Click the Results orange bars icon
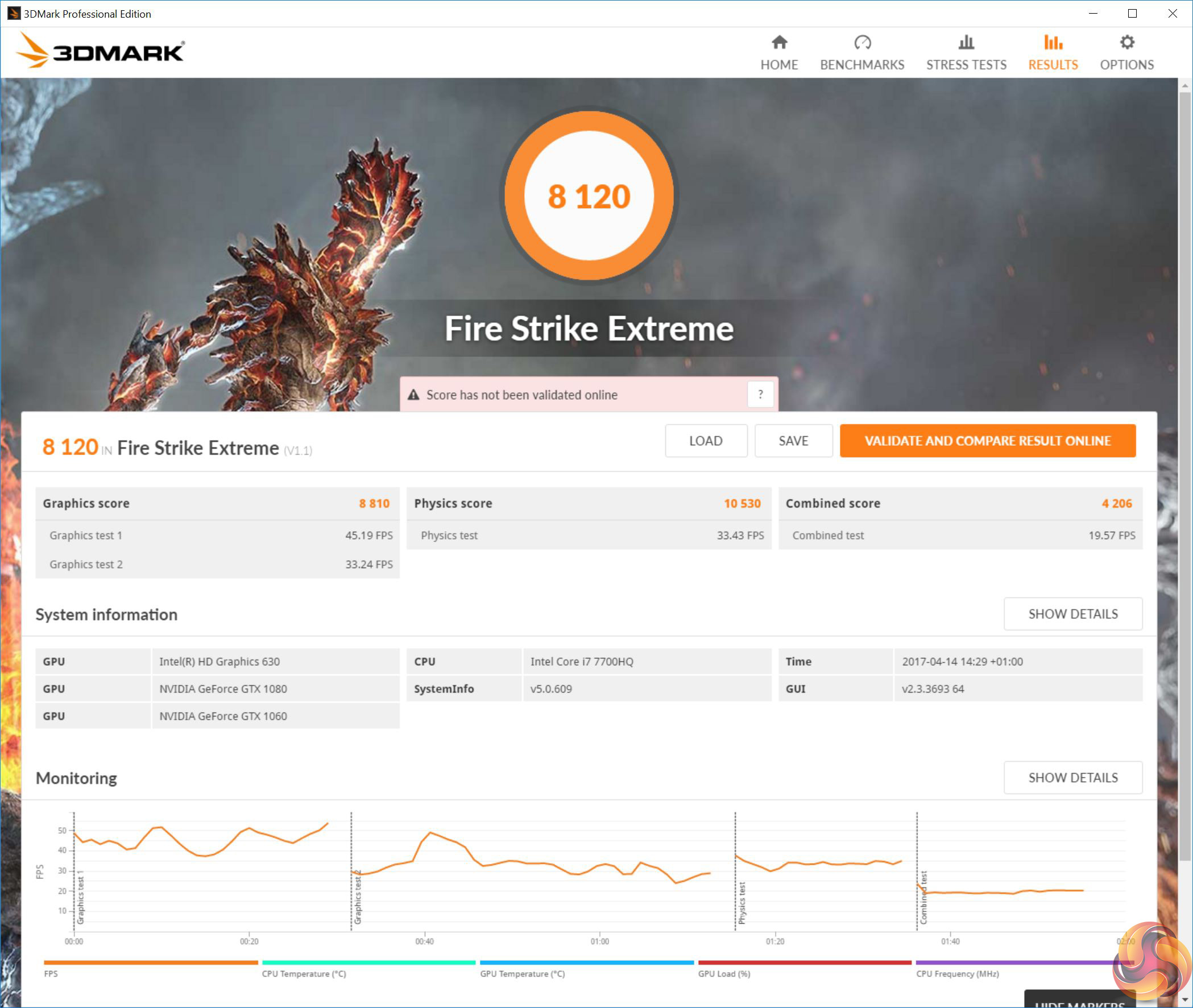Viewport: 1193px width, 1008px height. [x=1053, y=42]
